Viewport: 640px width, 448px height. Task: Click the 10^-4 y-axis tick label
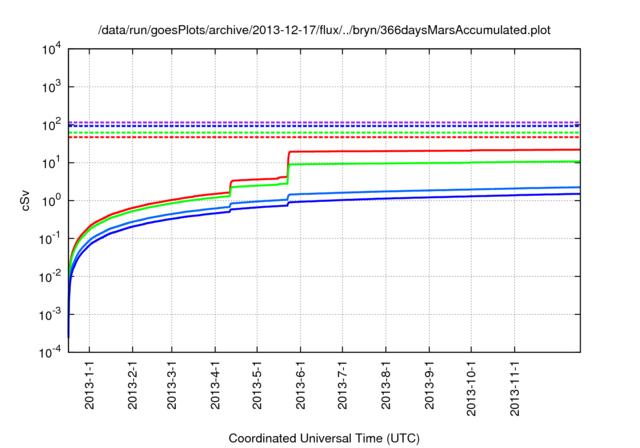(x=51, y=352)
